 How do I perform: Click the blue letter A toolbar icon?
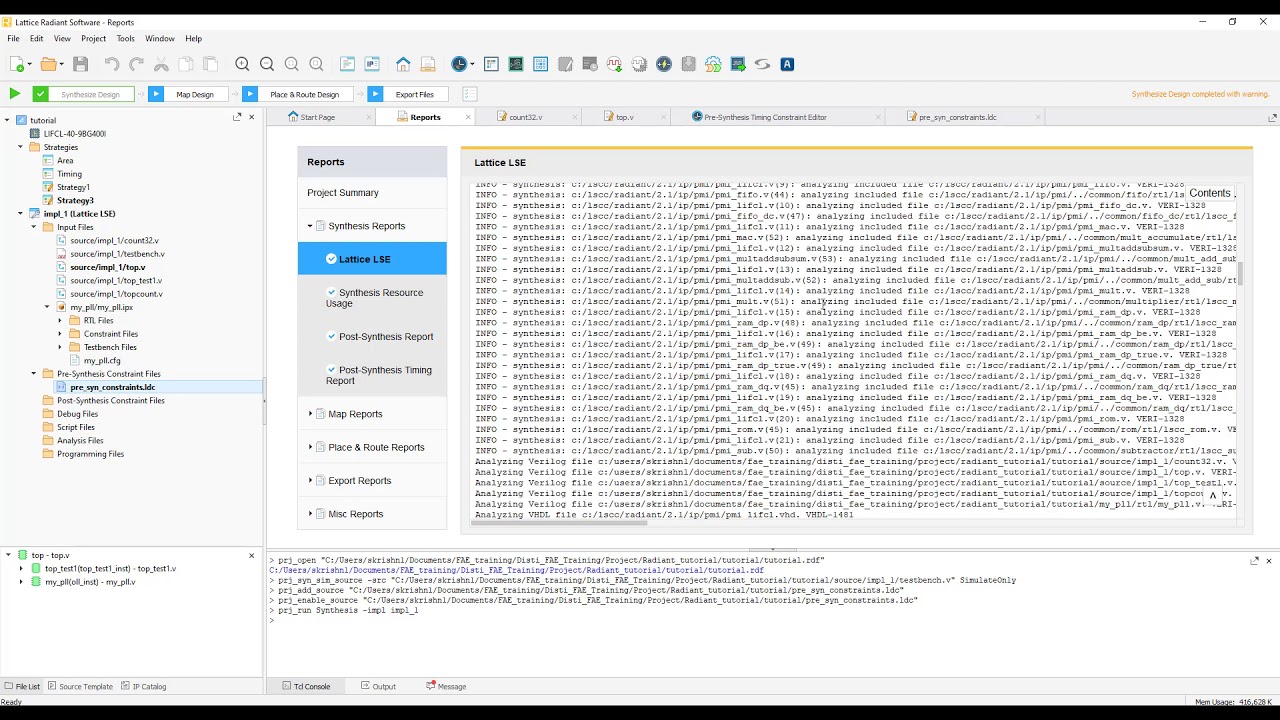[x=787, y=64]
